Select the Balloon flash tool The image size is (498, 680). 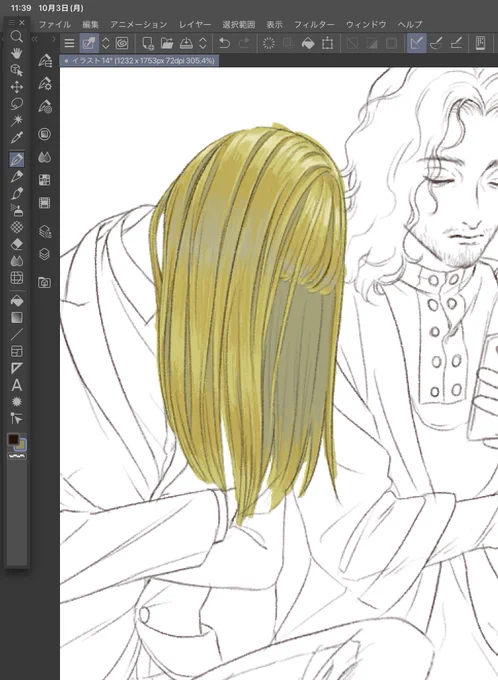(16, 402)
